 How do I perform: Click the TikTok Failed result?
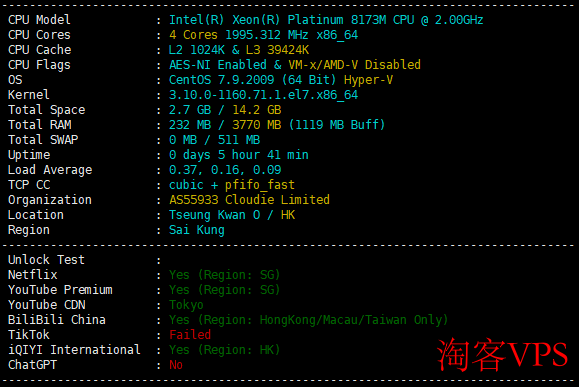coord(190,335)
